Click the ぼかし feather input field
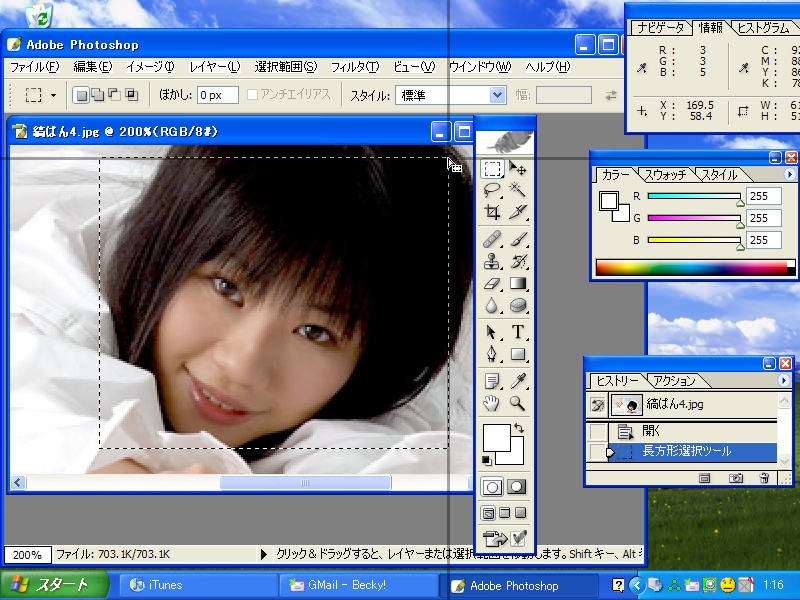Image resolution: width=800 pixels, height=600 pixels. [218, 95]
